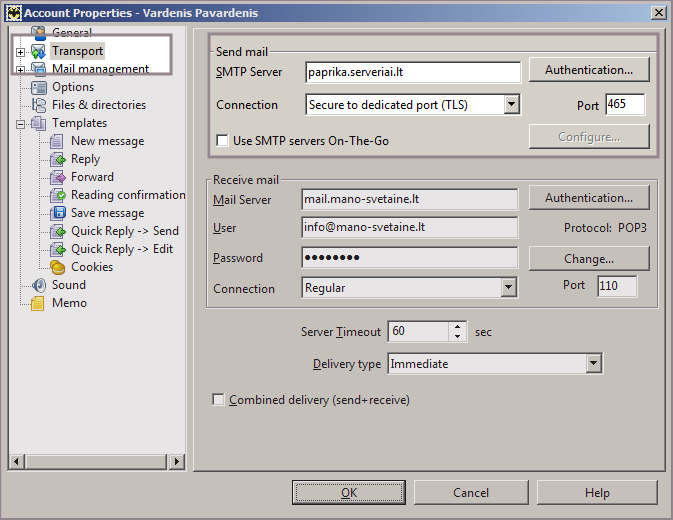
Task: Collapse the Templates tree node
Action: point(20,124)
